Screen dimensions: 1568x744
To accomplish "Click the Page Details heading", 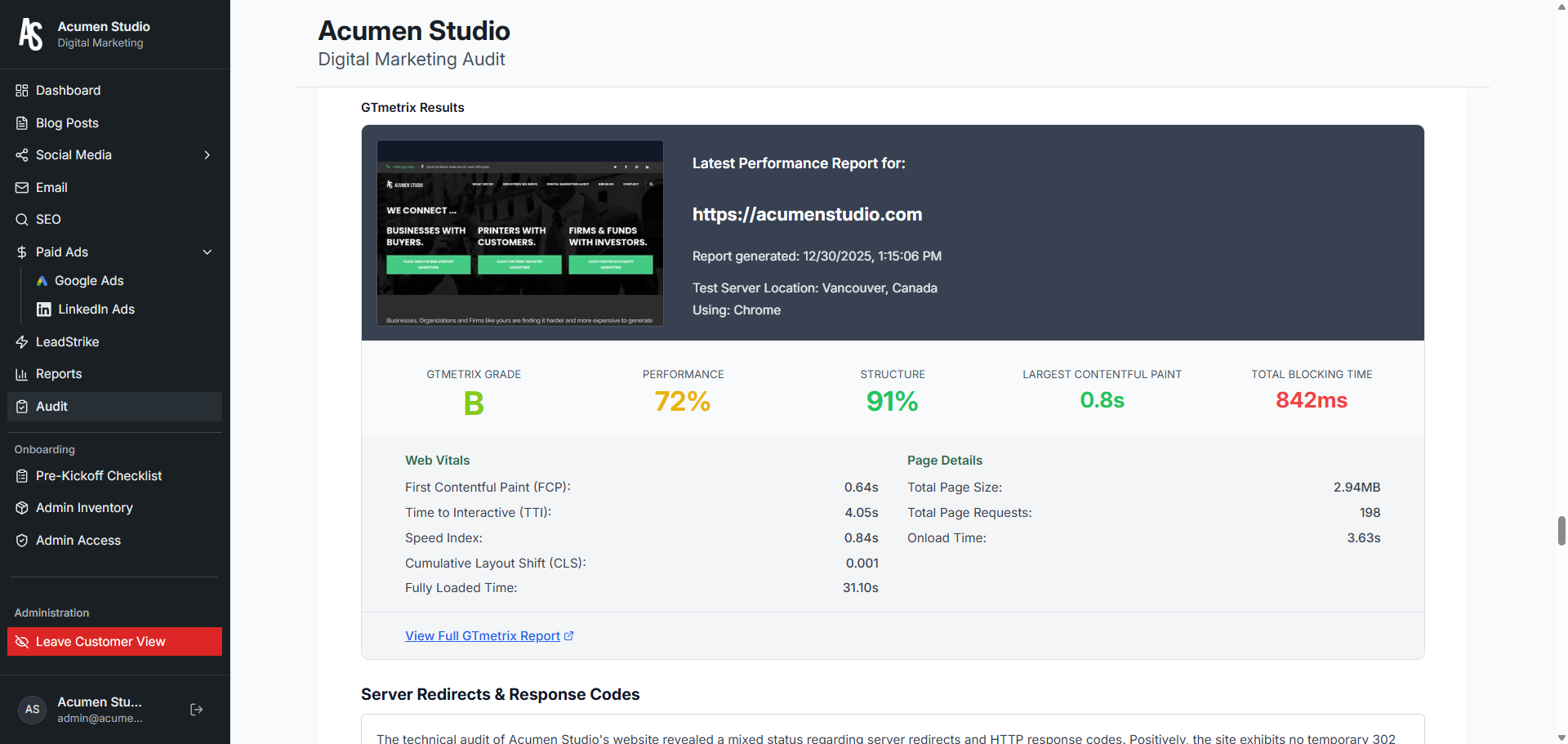I will point(944,461).
